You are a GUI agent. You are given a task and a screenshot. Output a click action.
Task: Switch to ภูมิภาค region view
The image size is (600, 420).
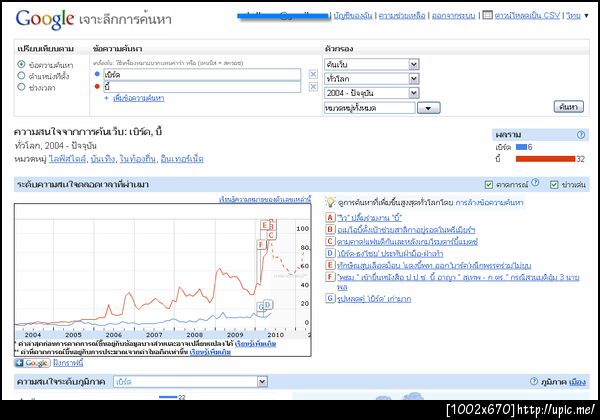coord(554,382)
